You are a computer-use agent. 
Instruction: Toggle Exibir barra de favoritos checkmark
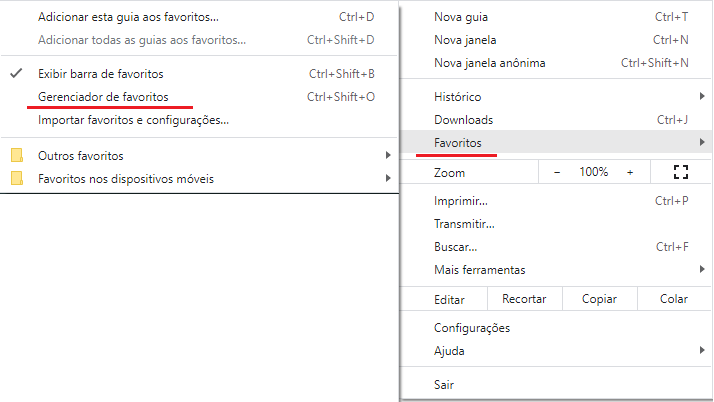[x=16, y=73]
